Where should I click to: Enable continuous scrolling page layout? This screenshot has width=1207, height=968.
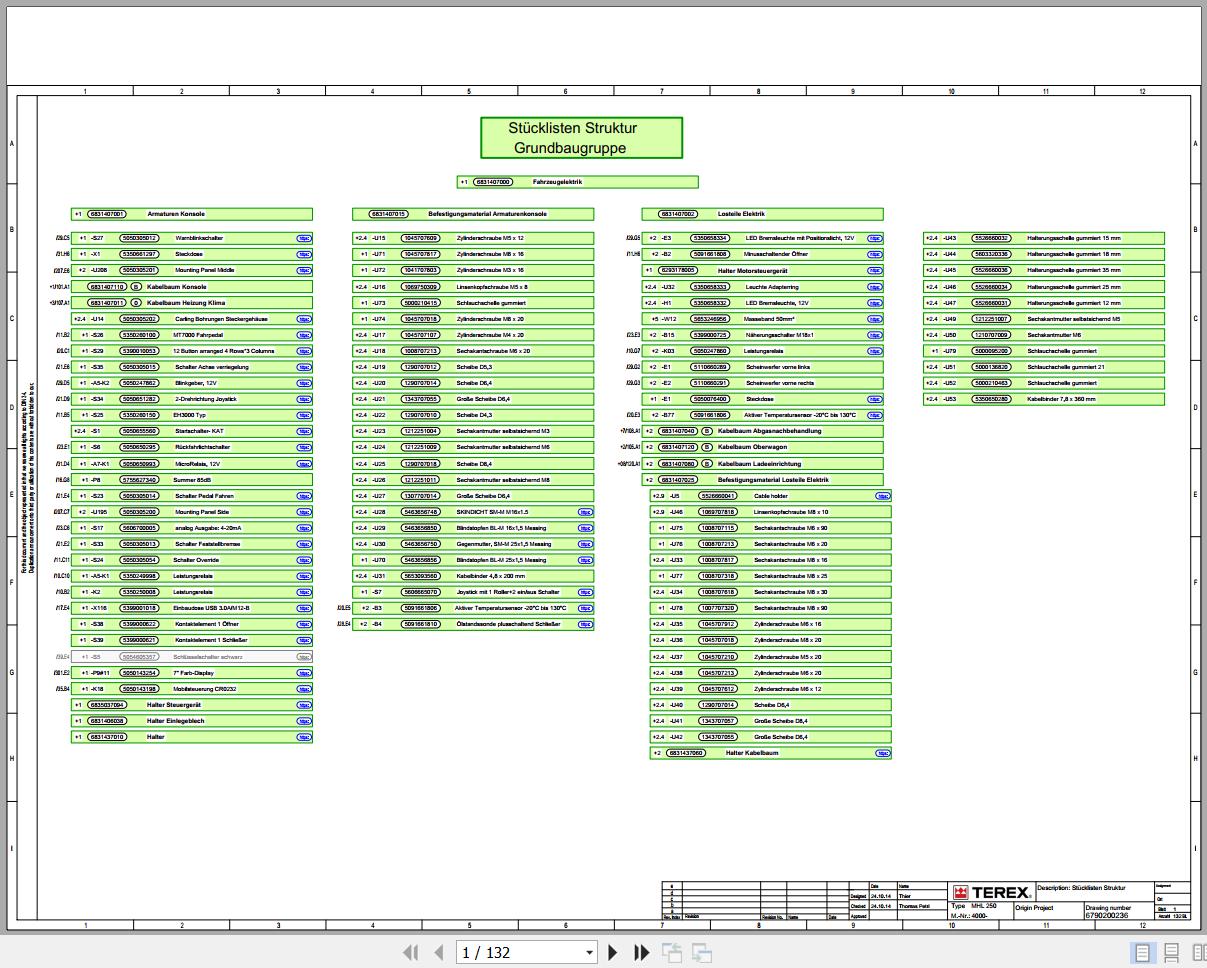[1171, 953]
